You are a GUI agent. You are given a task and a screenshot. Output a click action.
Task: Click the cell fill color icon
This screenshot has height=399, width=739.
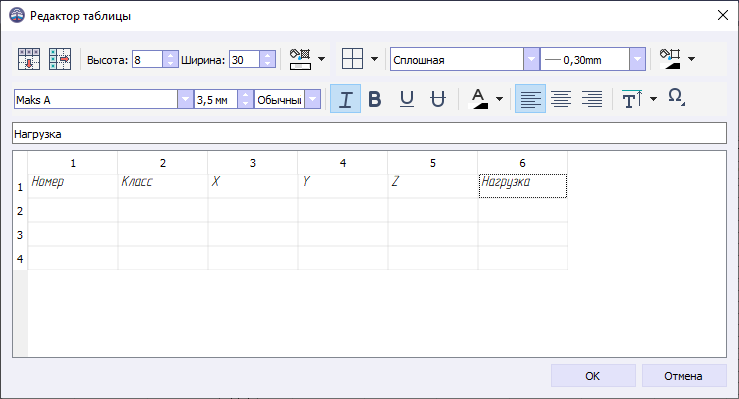coord(300,59)
